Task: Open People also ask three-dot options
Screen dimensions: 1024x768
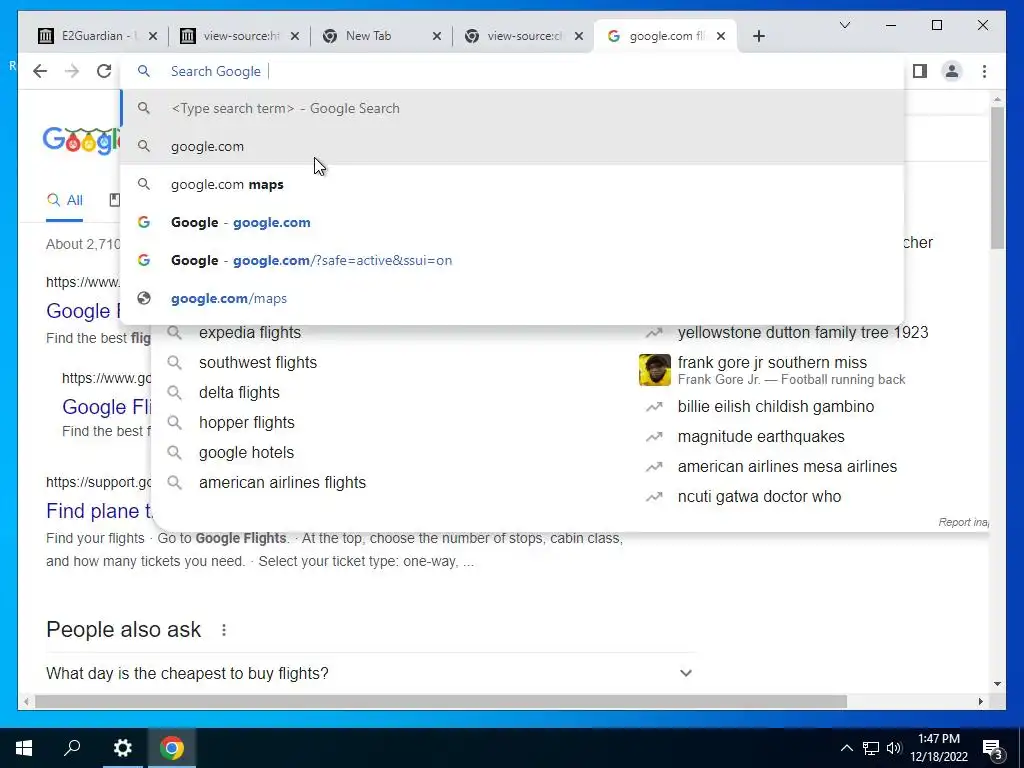Action: 224,630
